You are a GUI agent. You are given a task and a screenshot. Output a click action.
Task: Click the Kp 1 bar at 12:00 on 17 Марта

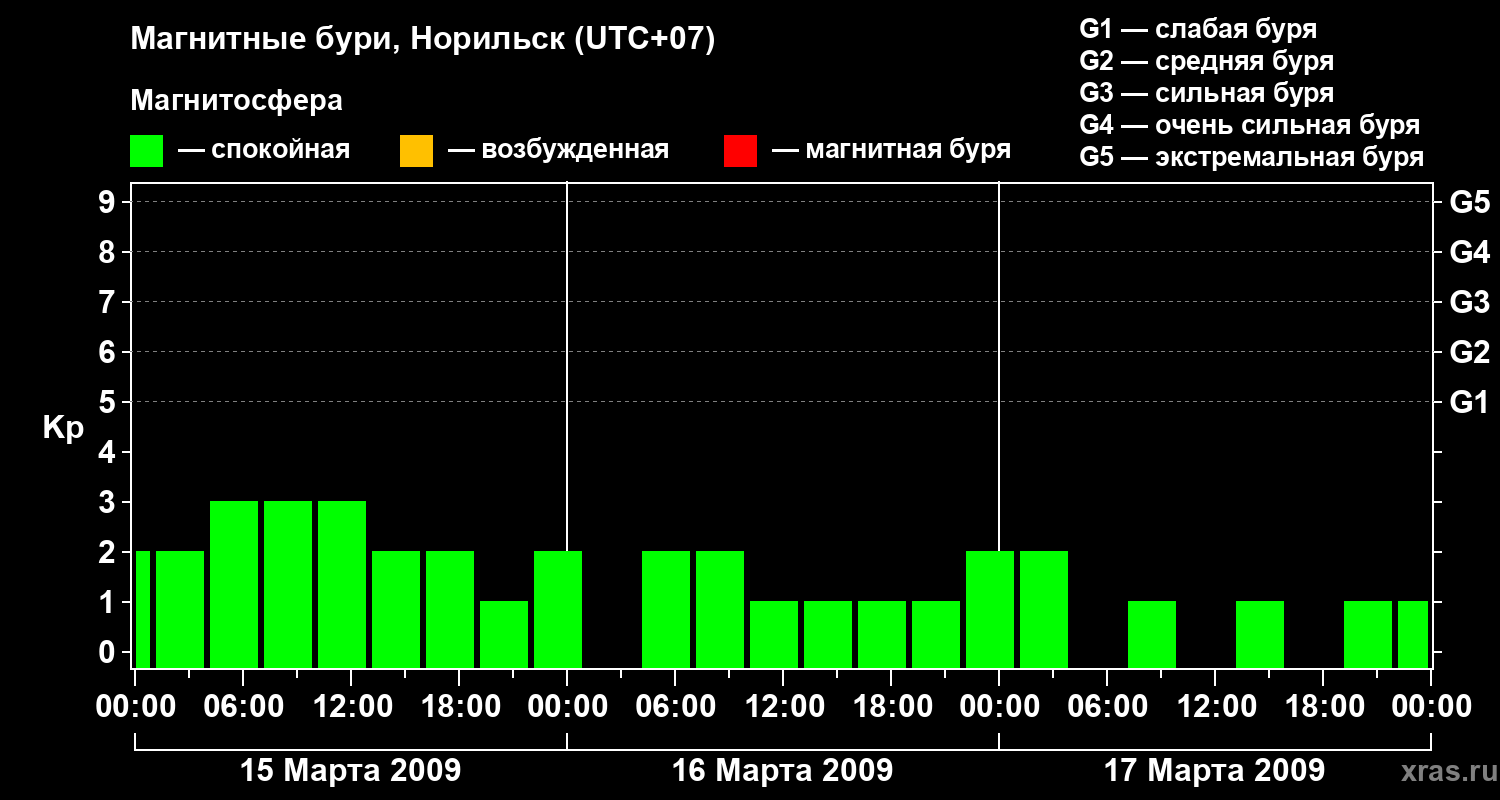pos(1260,634)
